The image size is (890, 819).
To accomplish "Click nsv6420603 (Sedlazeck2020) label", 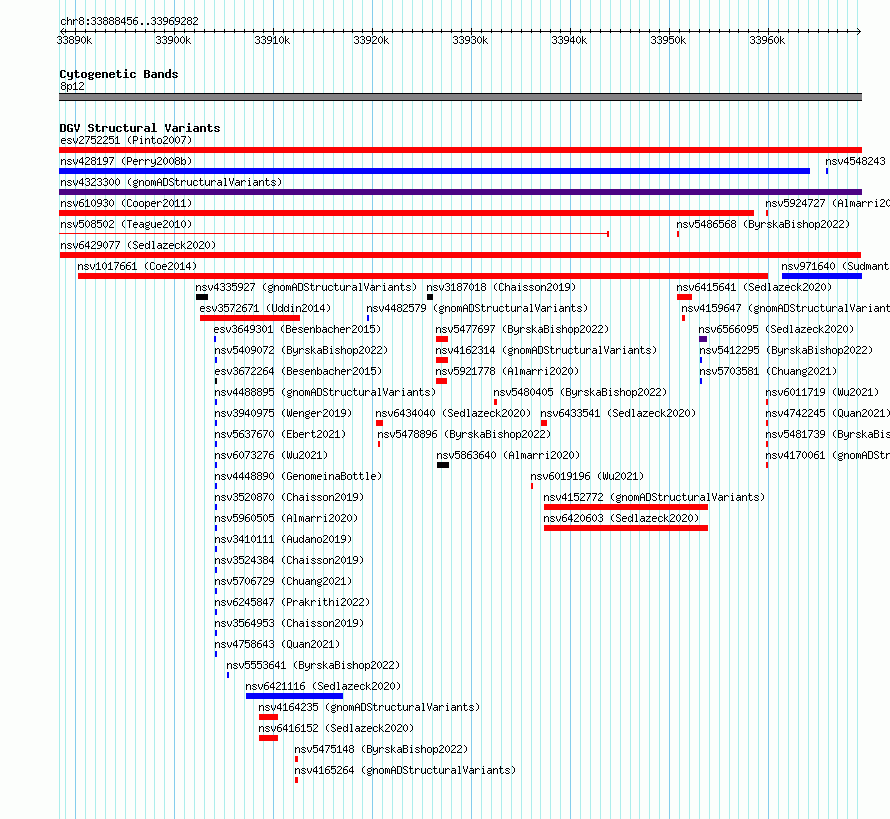I will (x=621, y=518).
